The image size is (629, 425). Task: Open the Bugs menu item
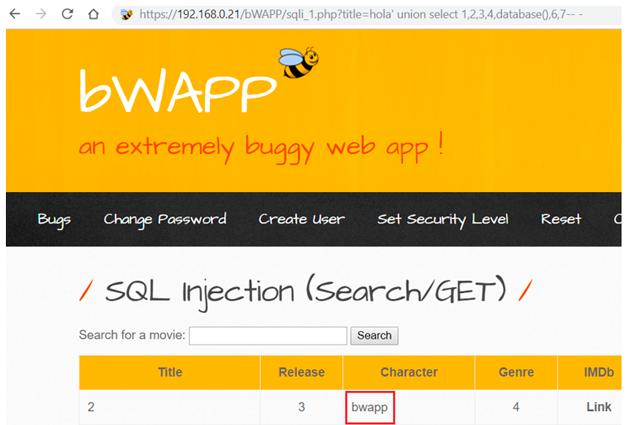click(x=54, y=219)
